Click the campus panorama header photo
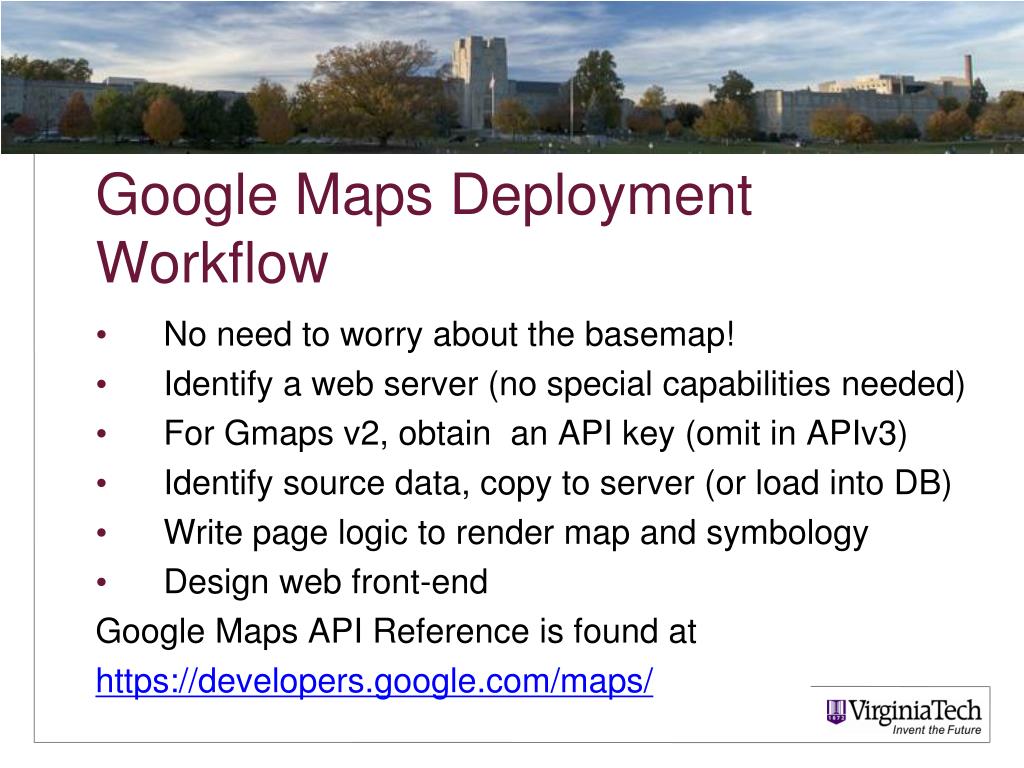1024x768 pixels. click(x=512, y=77)
